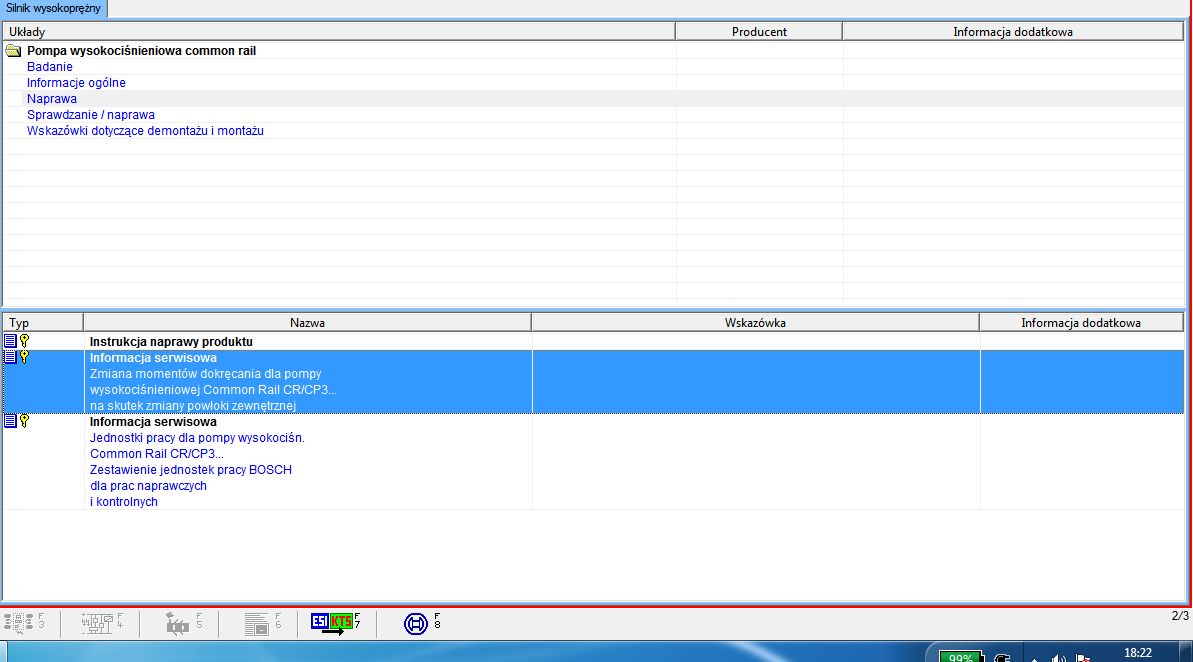Click key icon beside Jednostki pracy service info
This screenshot has width=1193, height=662.
coord(24,421)
